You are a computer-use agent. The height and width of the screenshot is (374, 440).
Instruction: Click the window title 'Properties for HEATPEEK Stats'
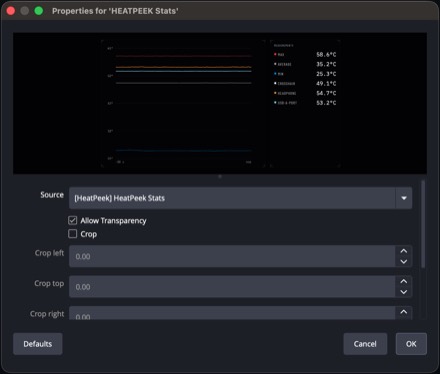(x=115, y=11)
